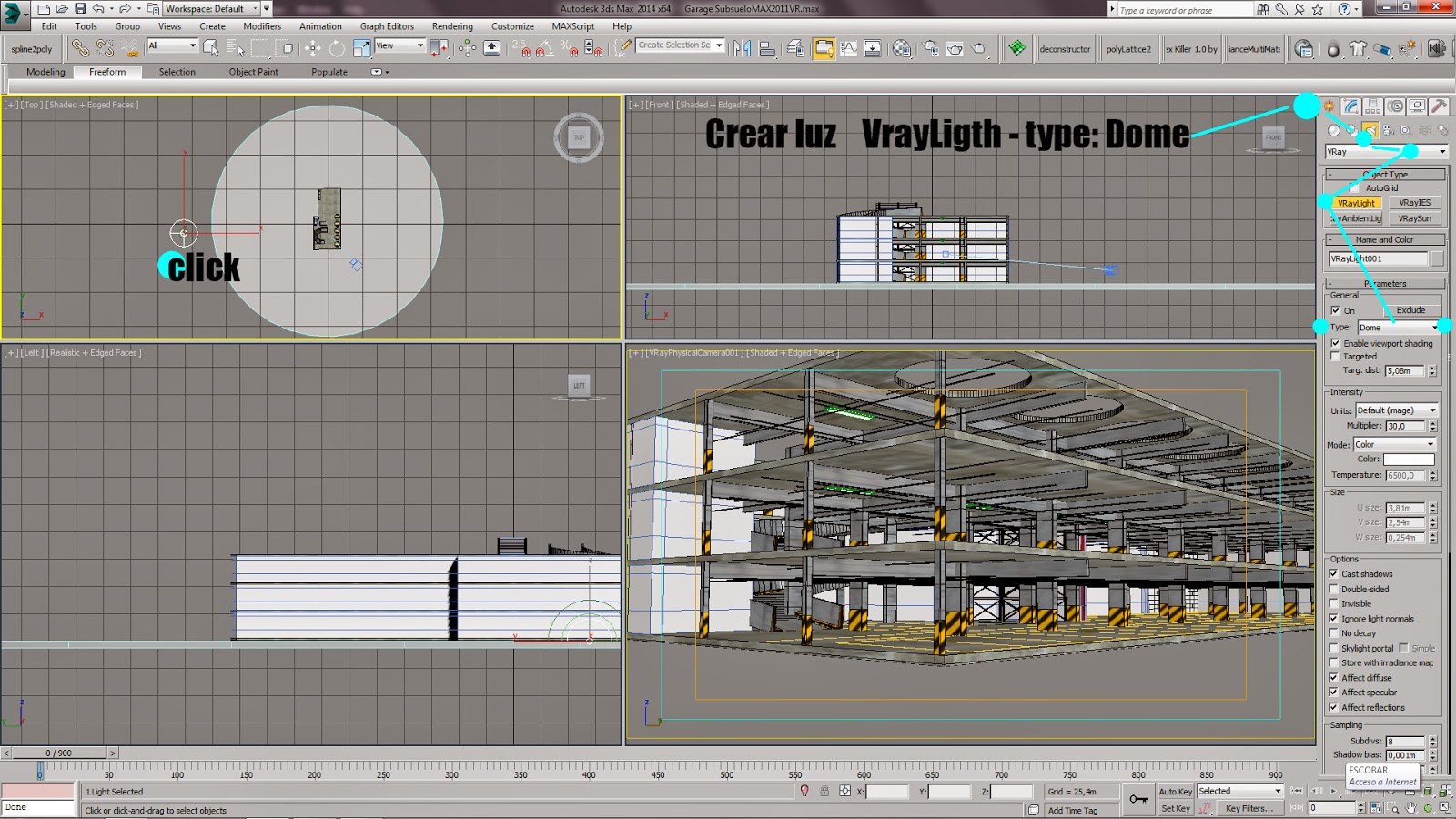1456x819 pixels.
Task: Open the Mirror tool in the toolbar
Action: point(742,48)
